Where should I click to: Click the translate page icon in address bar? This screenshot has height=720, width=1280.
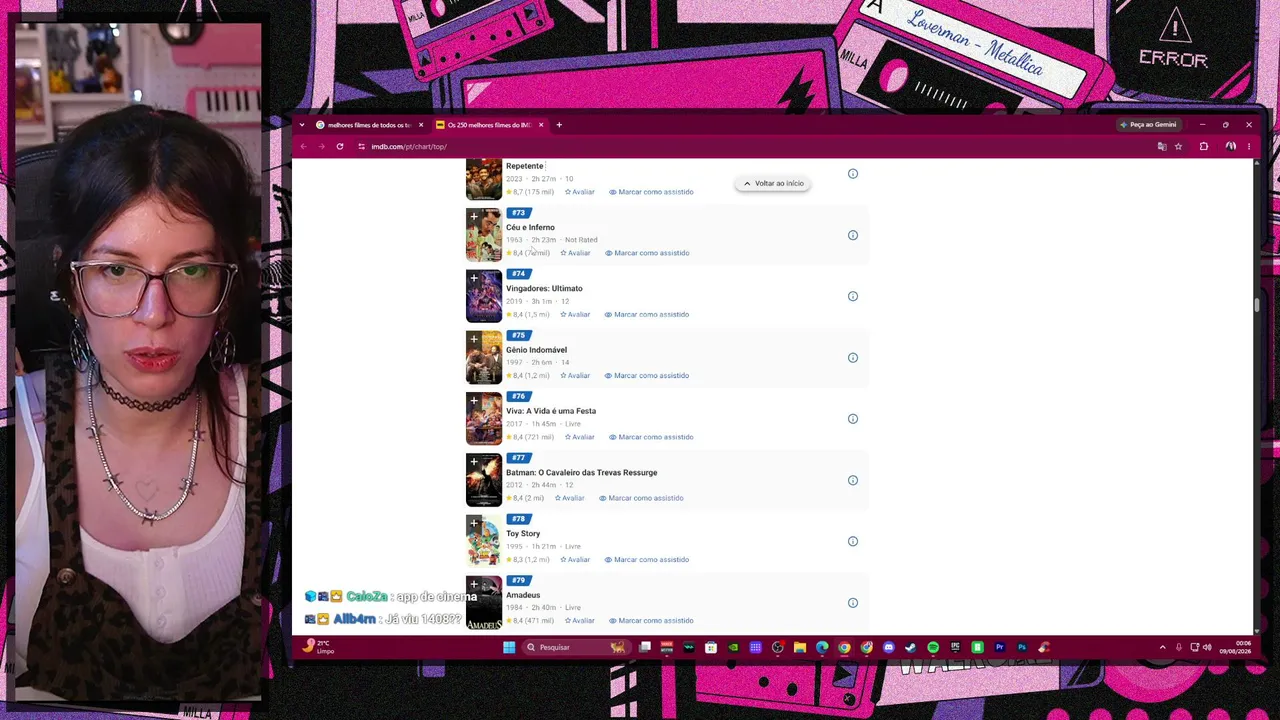point(1161,146)
